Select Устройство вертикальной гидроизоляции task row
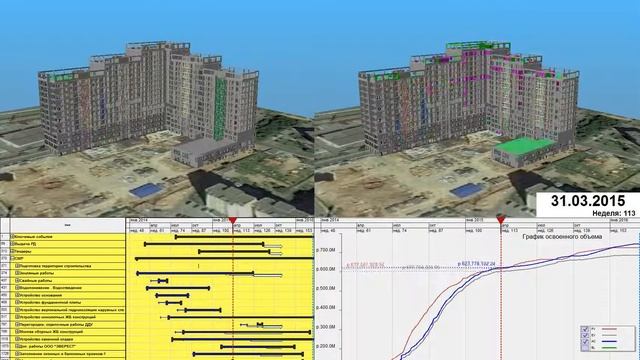This screenshot has height=360, width=640. 63,310
